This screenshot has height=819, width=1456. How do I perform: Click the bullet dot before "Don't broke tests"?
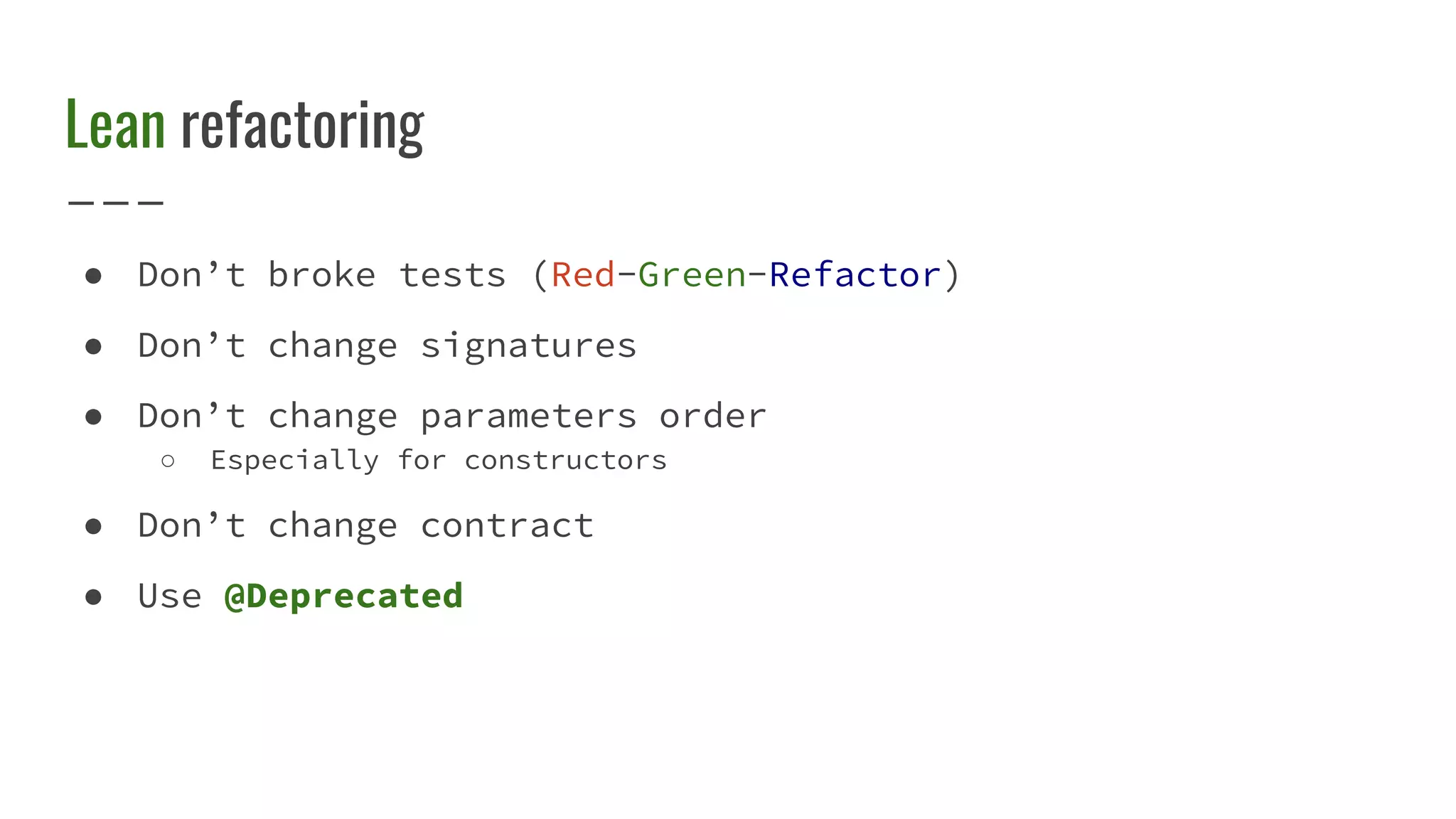(x=93, y=276)
